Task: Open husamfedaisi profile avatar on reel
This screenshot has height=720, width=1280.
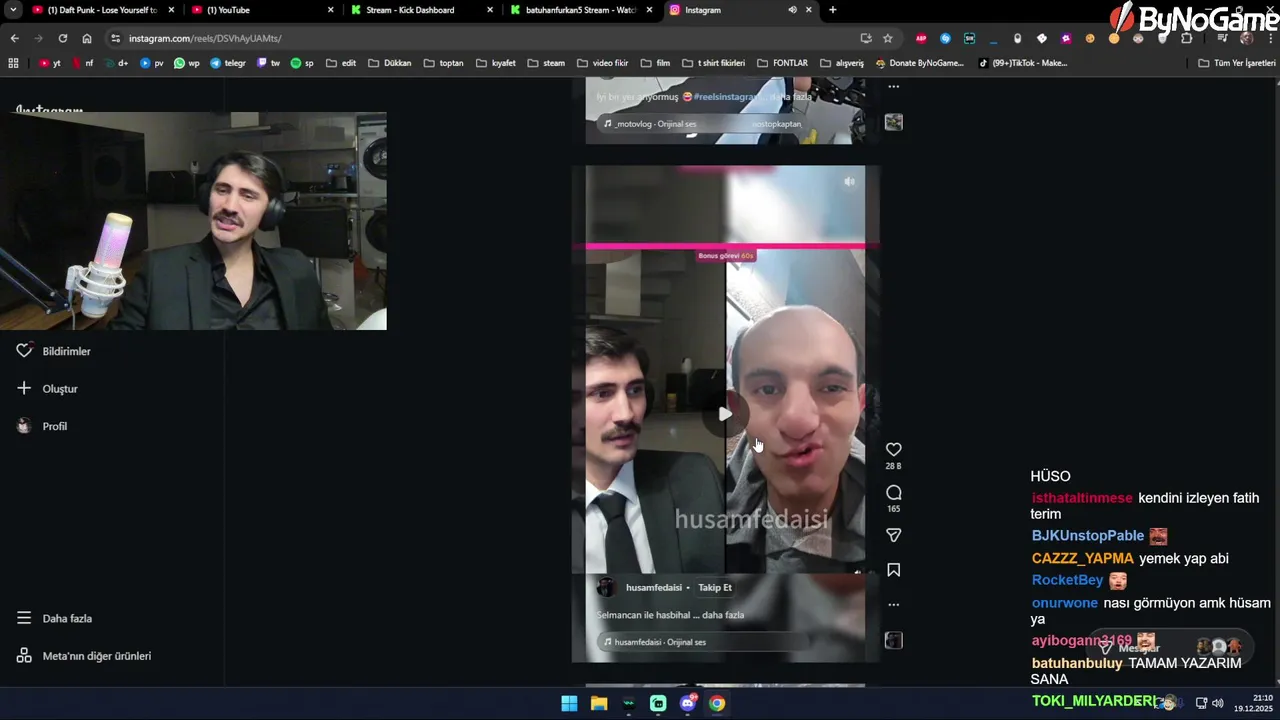Action: (x=606, y=588)
